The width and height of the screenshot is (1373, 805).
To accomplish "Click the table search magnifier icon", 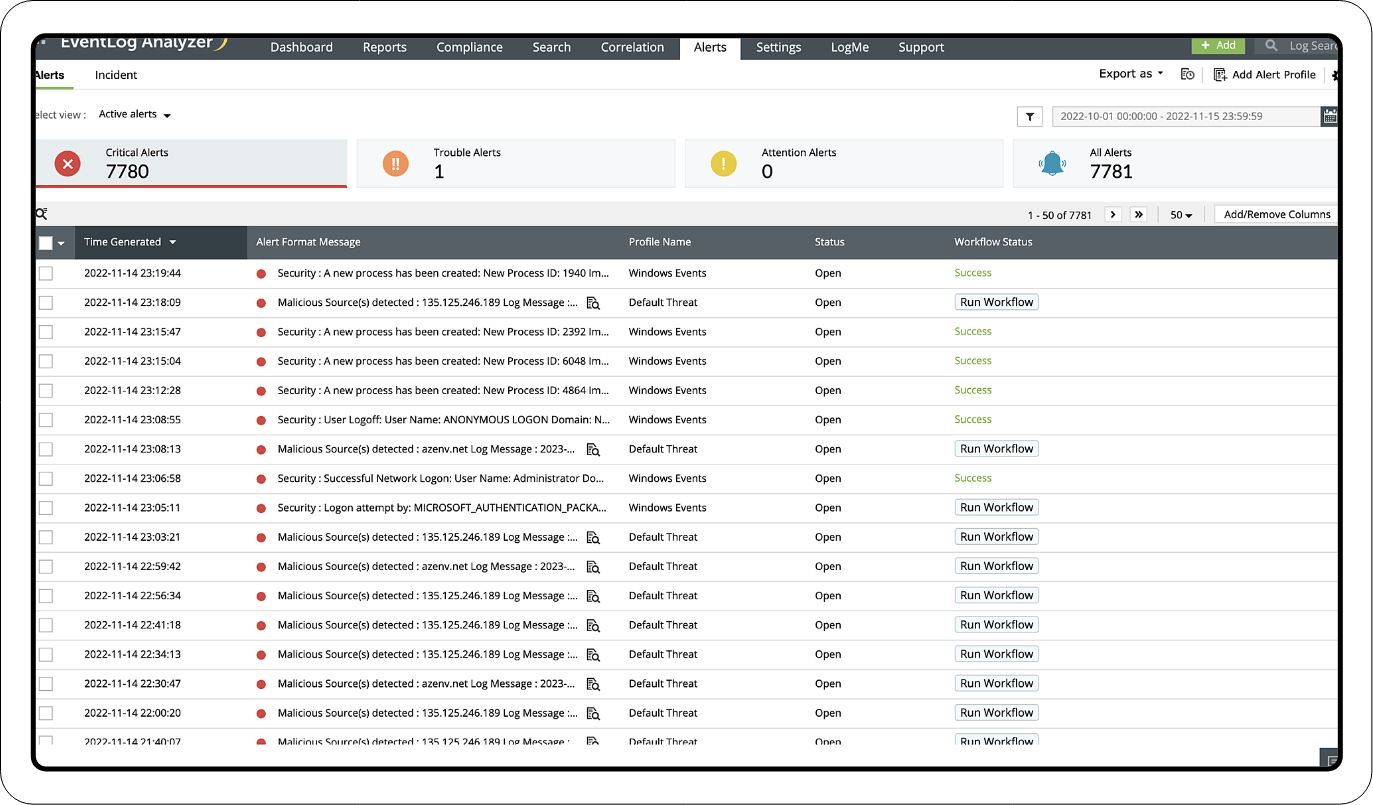I will coord(42,214).
